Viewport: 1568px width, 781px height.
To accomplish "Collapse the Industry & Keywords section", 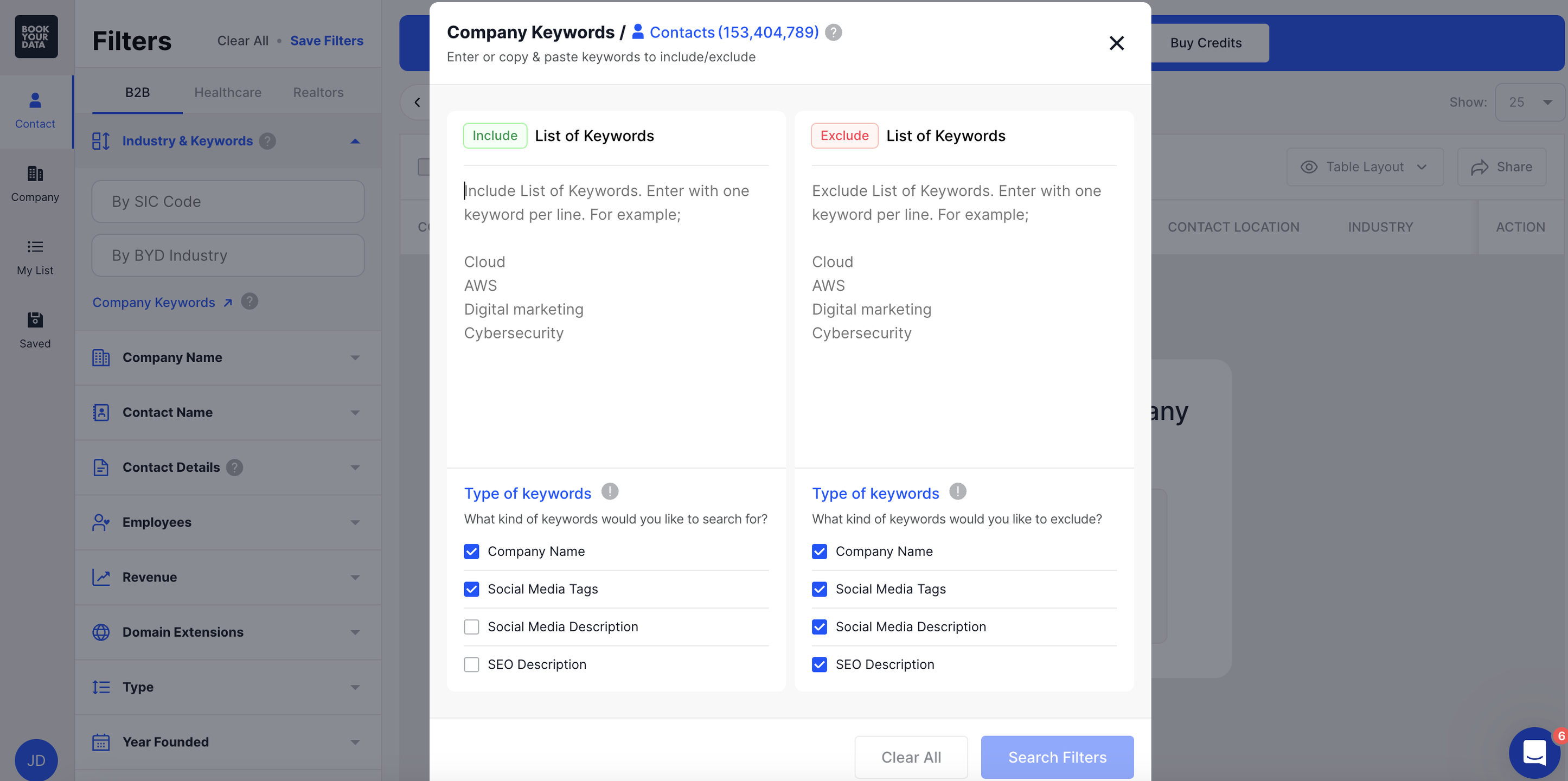I will coord(355,141).
